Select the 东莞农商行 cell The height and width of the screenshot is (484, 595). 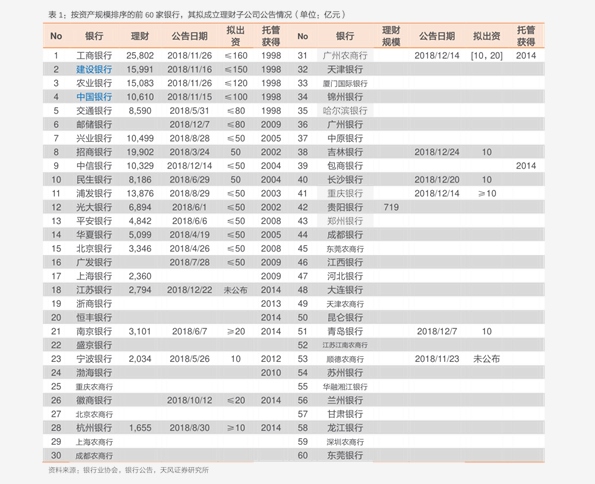pos(345,249)
